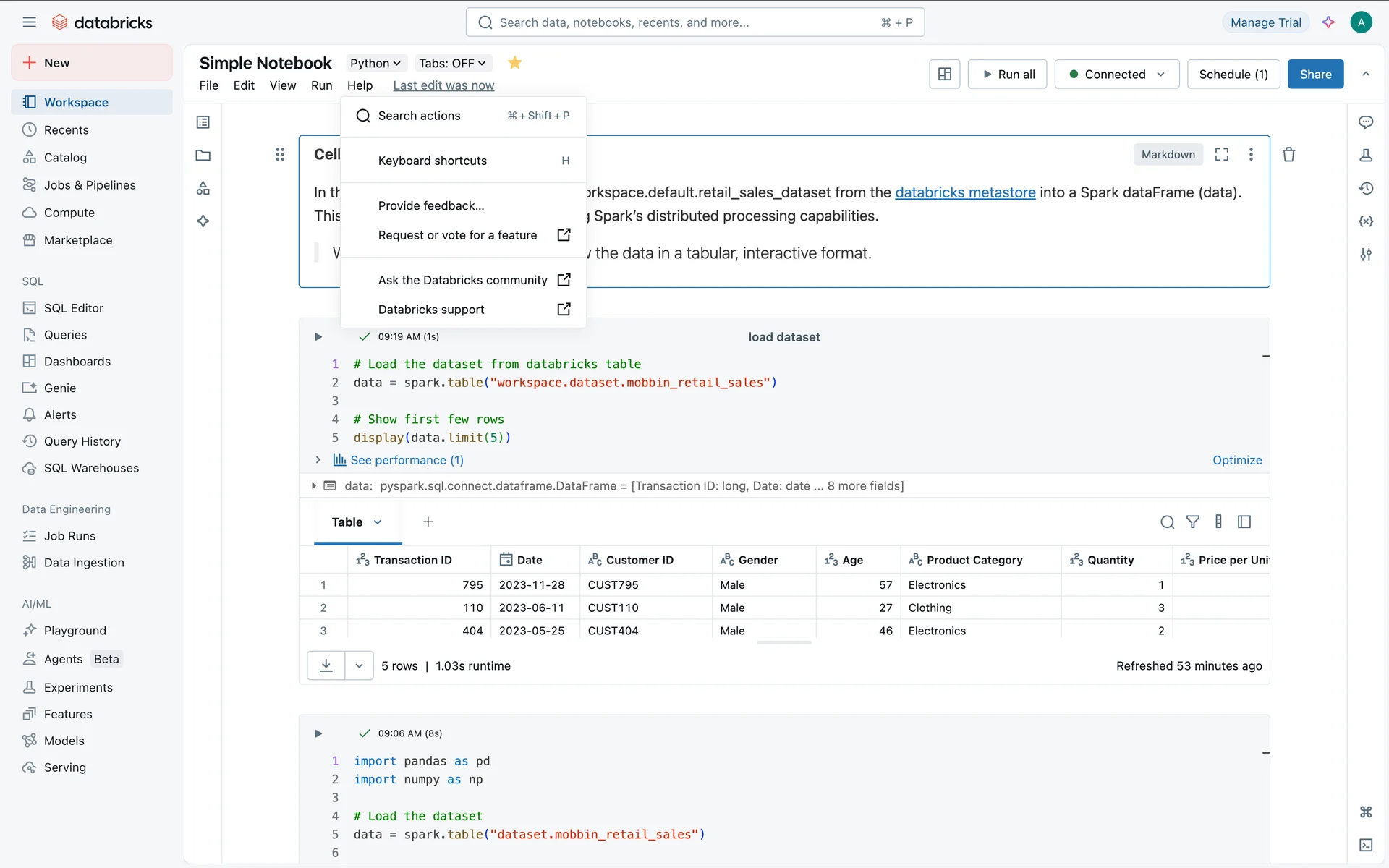Toggle the side-by-side layout icon button
The image size is (1389, 868).
point(944,74)
